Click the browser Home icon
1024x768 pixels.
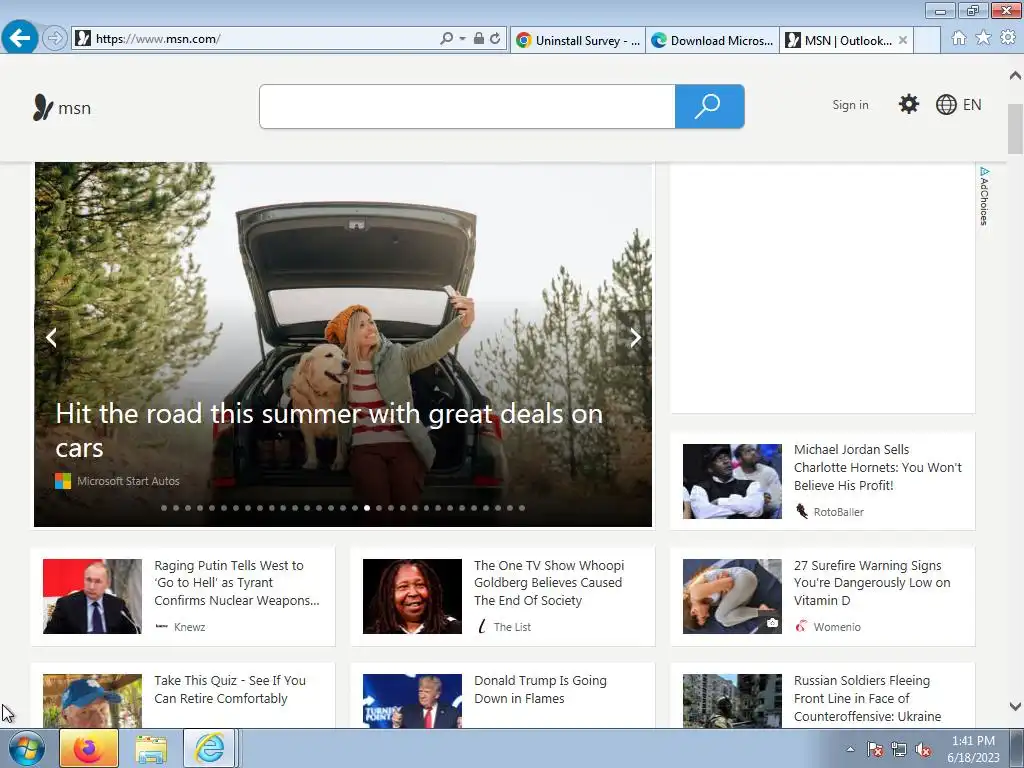pyautogui.click(x=959, y=38)
